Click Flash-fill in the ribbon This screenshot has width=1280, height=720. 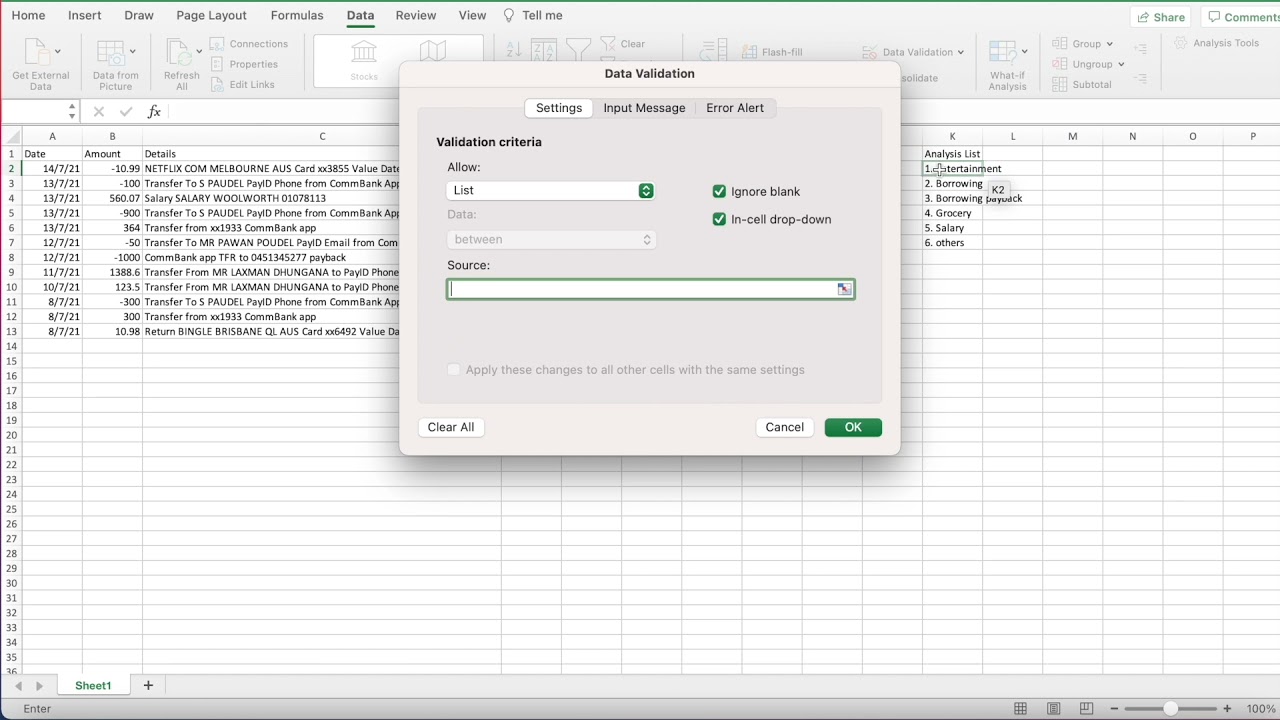772,52
